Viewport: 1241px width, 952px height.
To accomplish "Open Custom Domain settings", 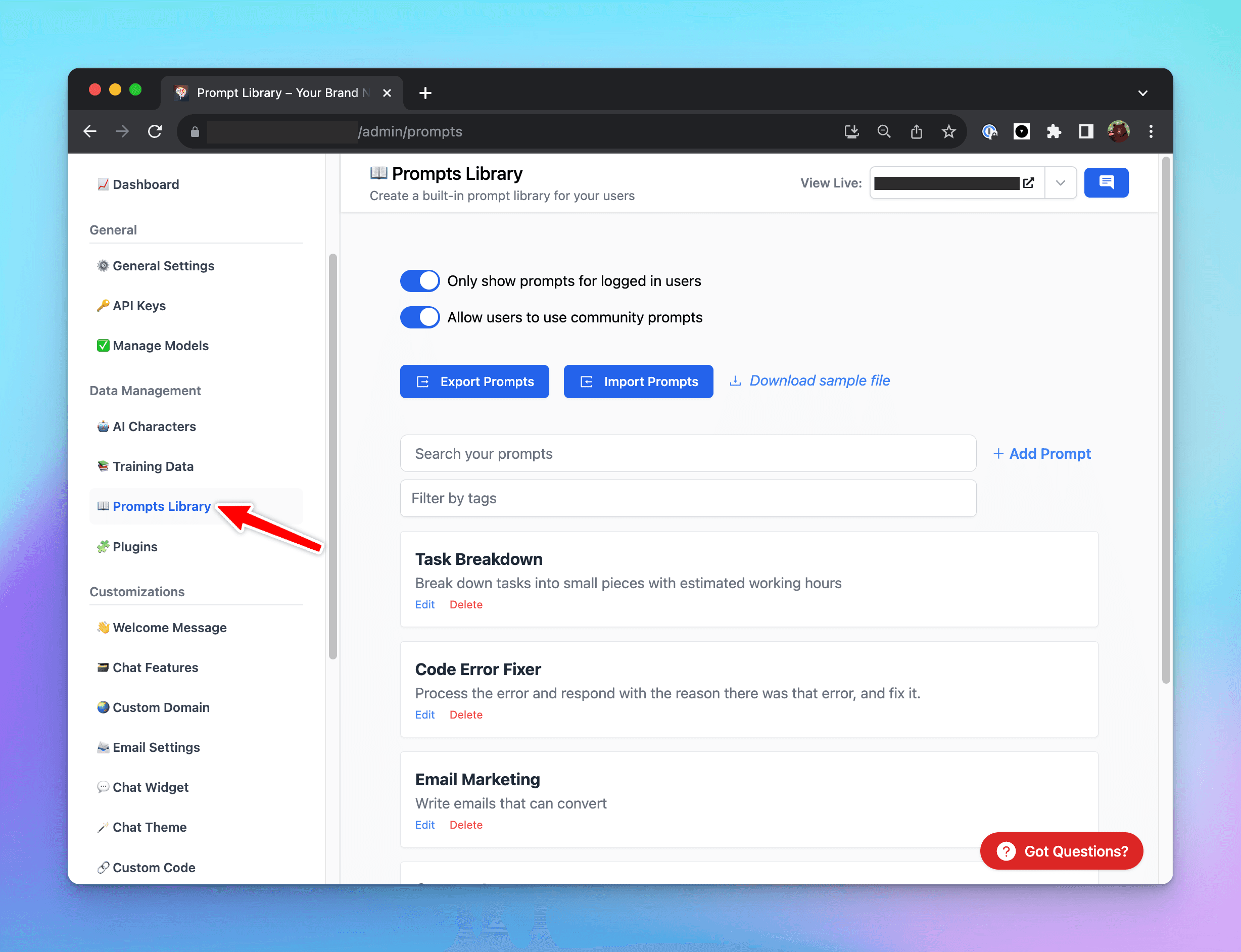I will 160,707.
